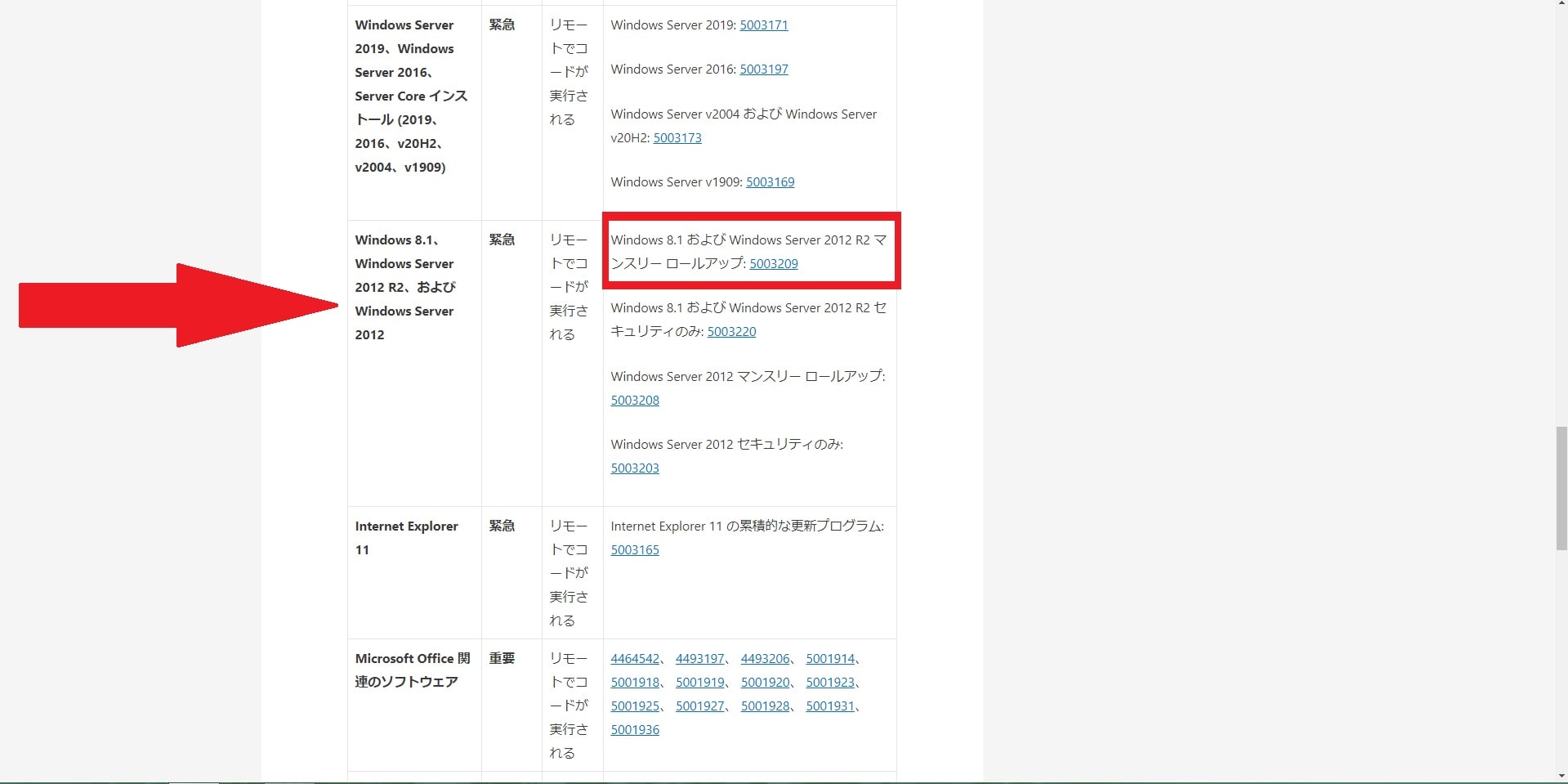The width and height of the screenshot is (1568, 784).
Task: Open Office KB link 5001923
Action: [830, 683]
